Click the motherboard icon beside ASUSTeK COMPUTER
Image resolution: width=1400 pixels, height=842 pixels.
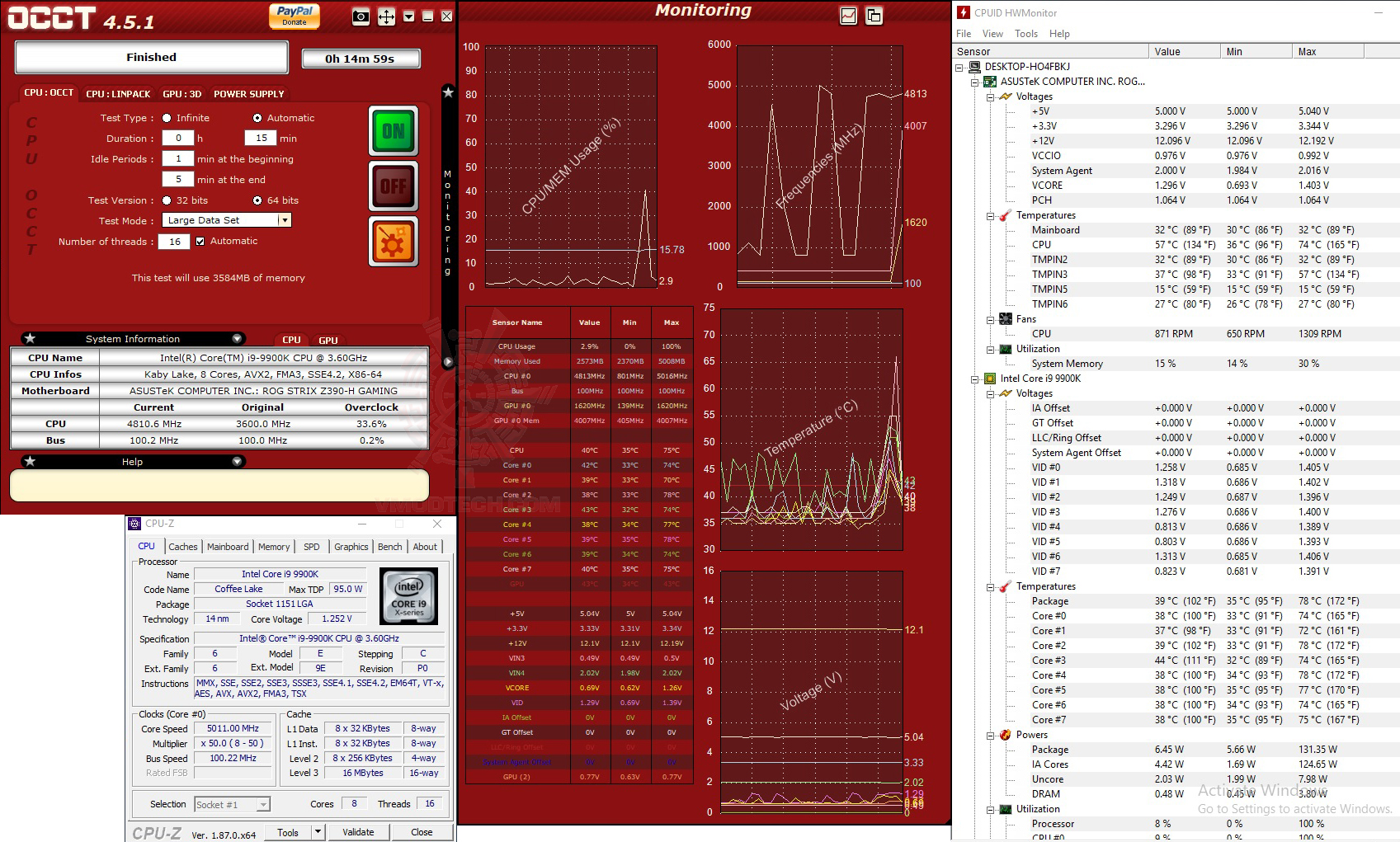pyautogui.click(x=990, y=82)
